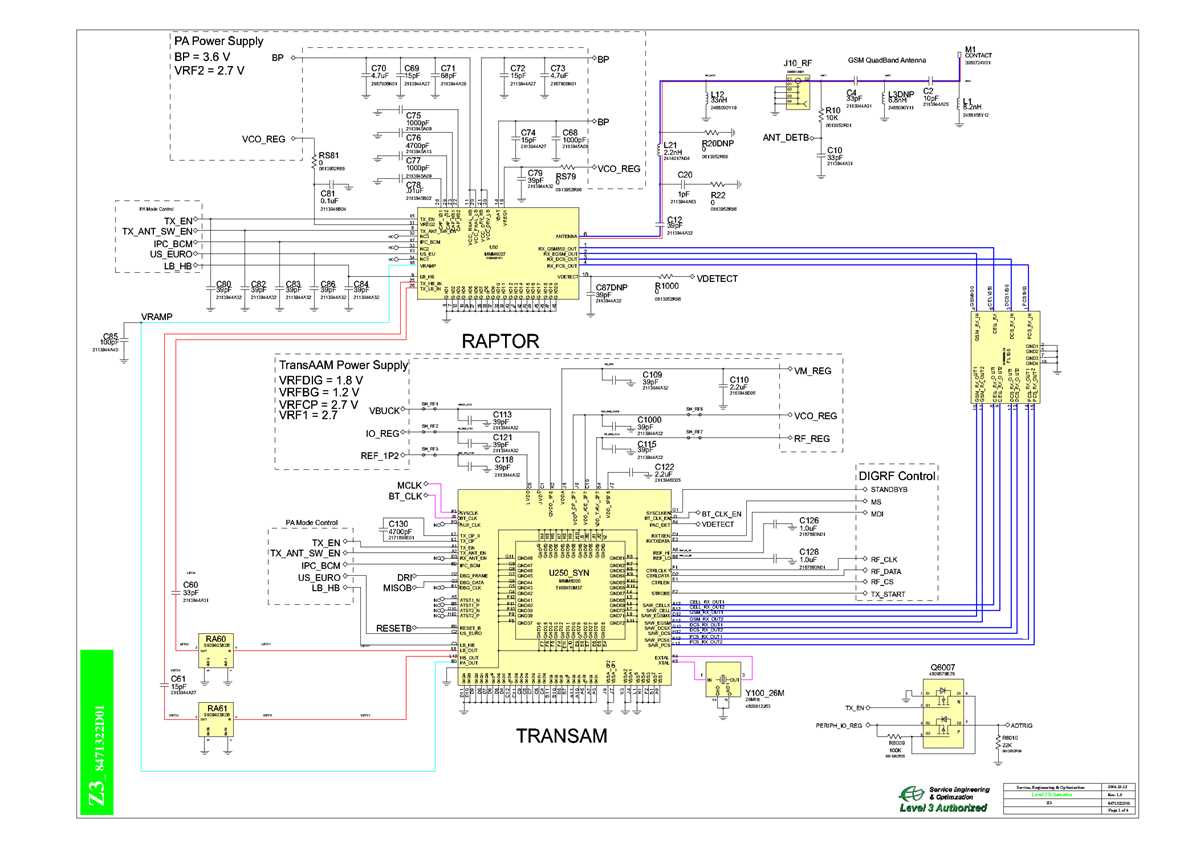Image resolution: width=1200 pixels, height=848 pixels.
Task: Click the TX_EN label left of Q6007
Action: pos(853,707)
